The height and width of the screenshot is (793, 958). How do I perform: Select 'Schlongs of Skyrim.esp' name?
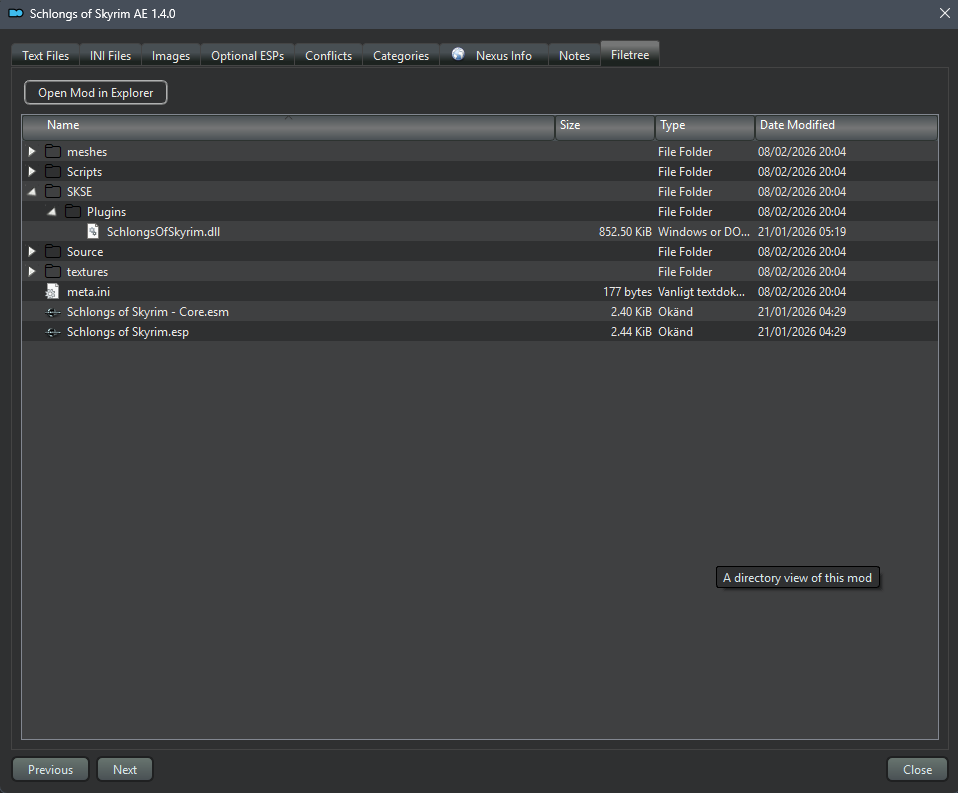(x=128, y=332)
